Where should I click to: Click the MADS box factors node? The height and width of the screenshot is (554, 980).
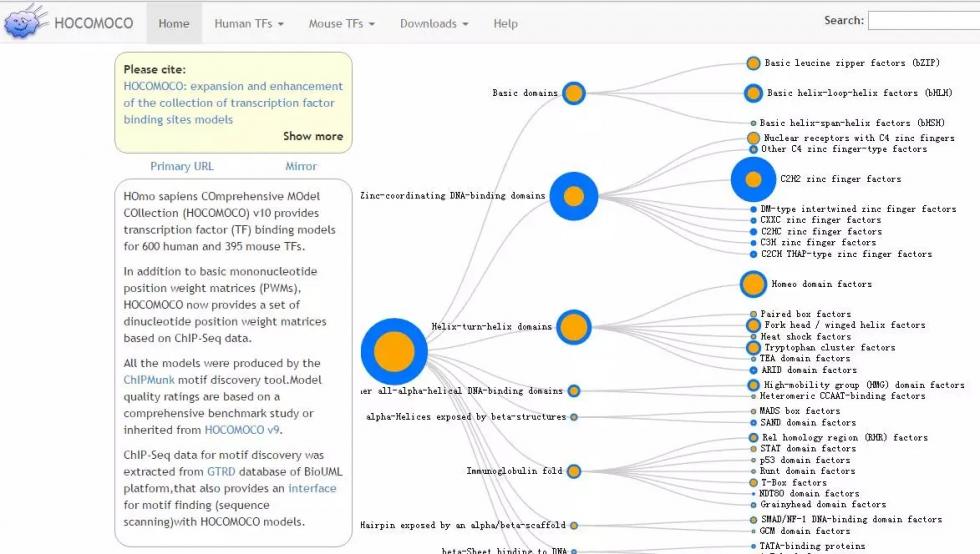click(x=753, y=411)
